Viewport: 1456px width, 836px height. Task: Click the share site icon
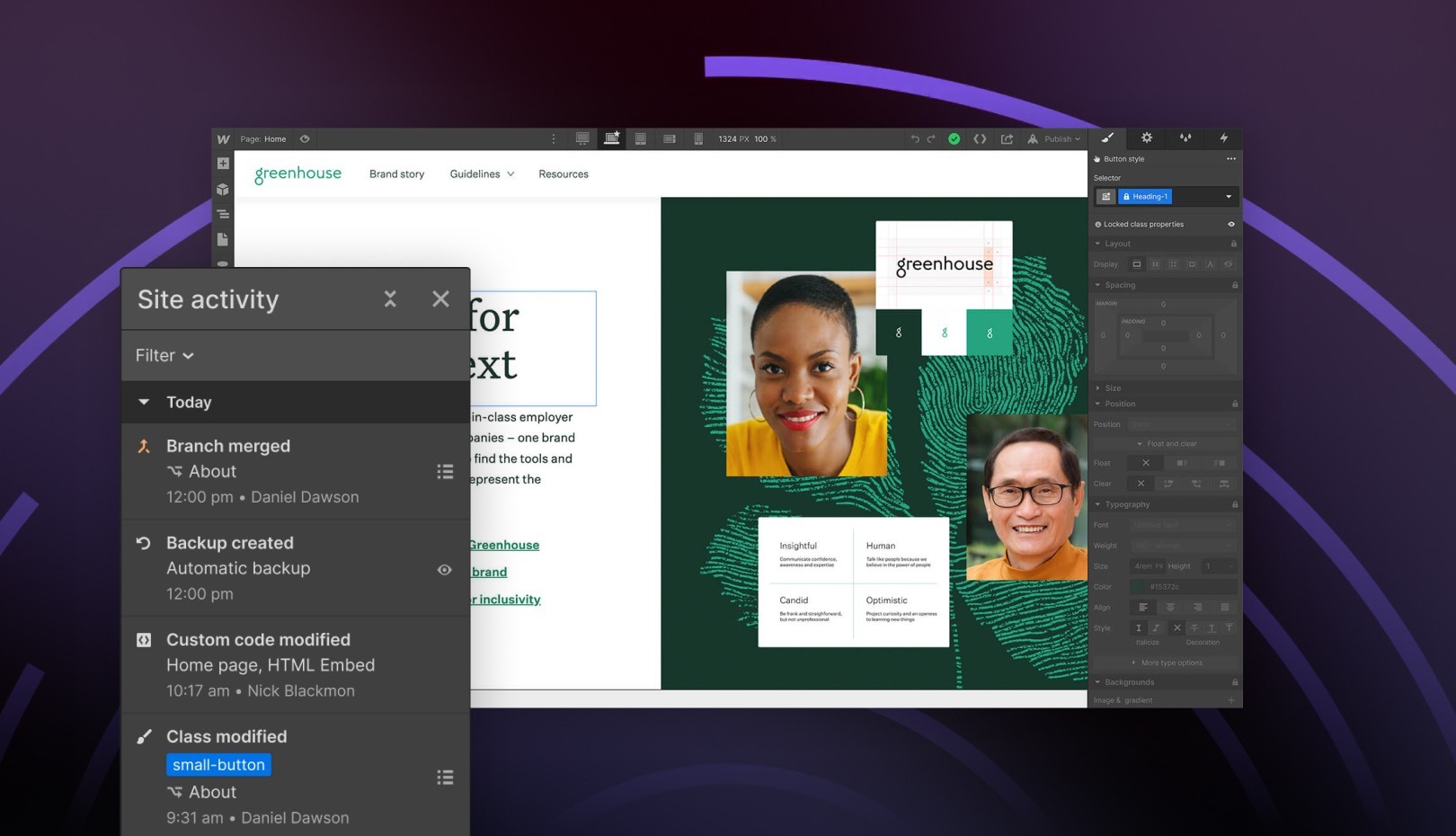coord(1007,139)
